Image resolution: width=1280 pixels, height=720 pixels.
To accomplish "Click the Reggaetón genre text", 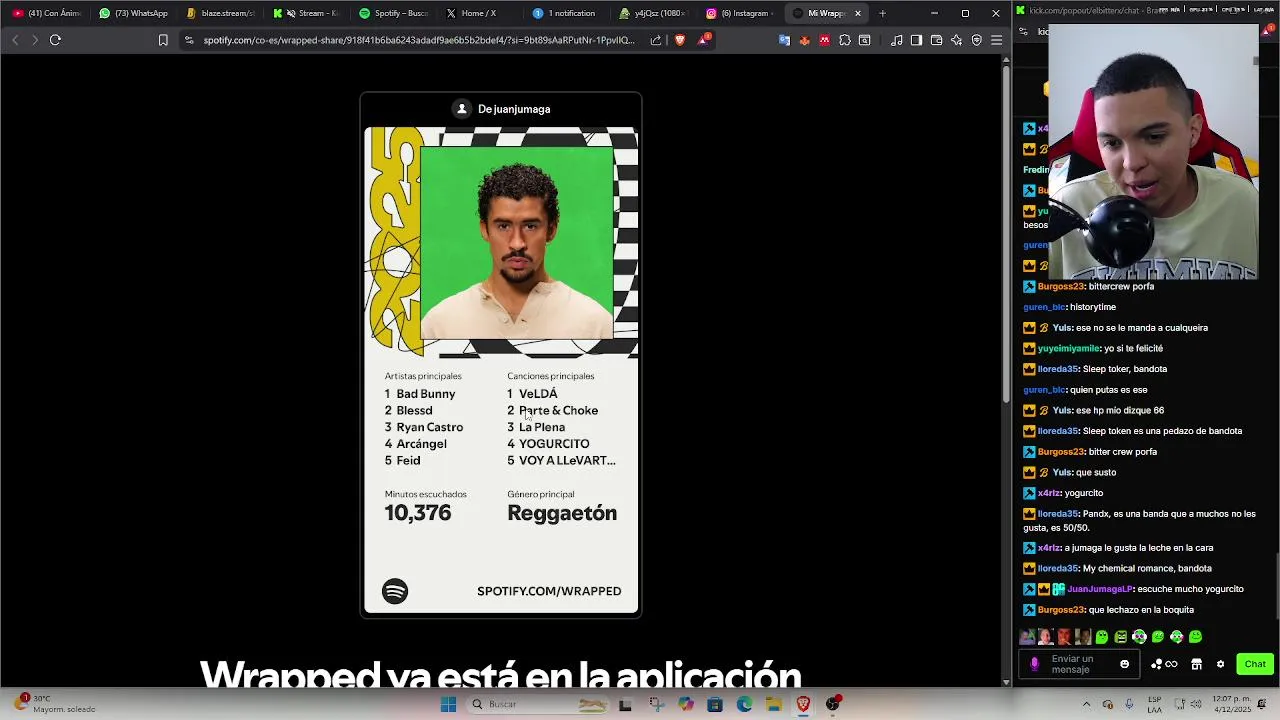I will click(562, 513).
